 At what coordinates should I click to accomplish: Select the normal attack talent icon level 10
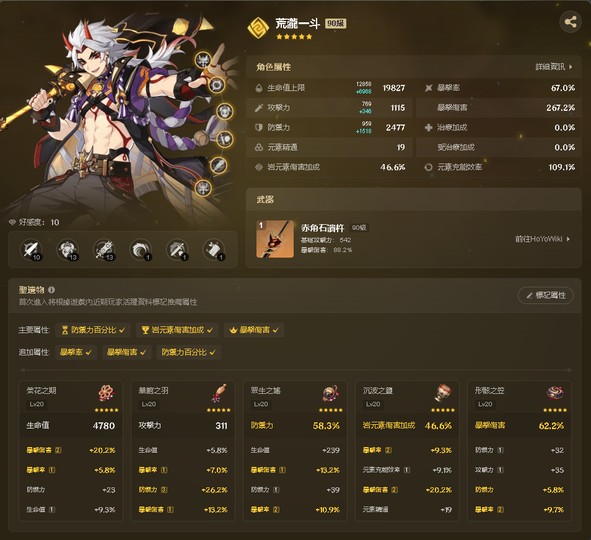[31, 249]
